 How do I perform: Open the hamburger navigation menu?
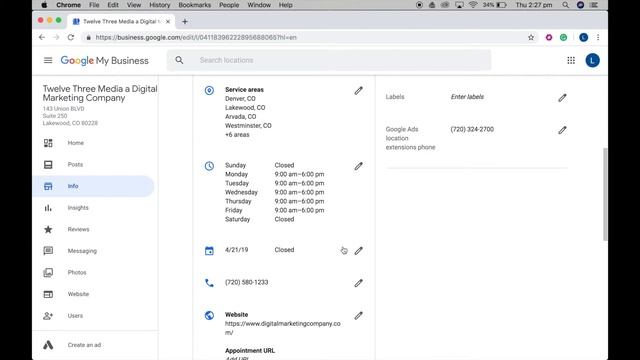48,60
